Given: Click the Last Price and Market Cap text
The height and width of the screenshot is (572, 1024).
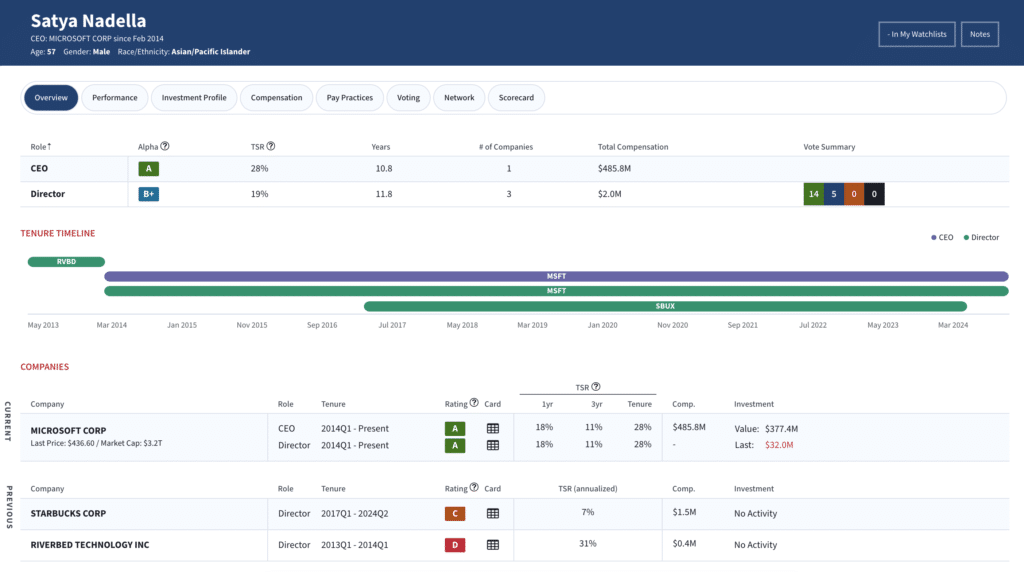Looking at the screenshot, I should pyautogui.click(x=96, y=443).
